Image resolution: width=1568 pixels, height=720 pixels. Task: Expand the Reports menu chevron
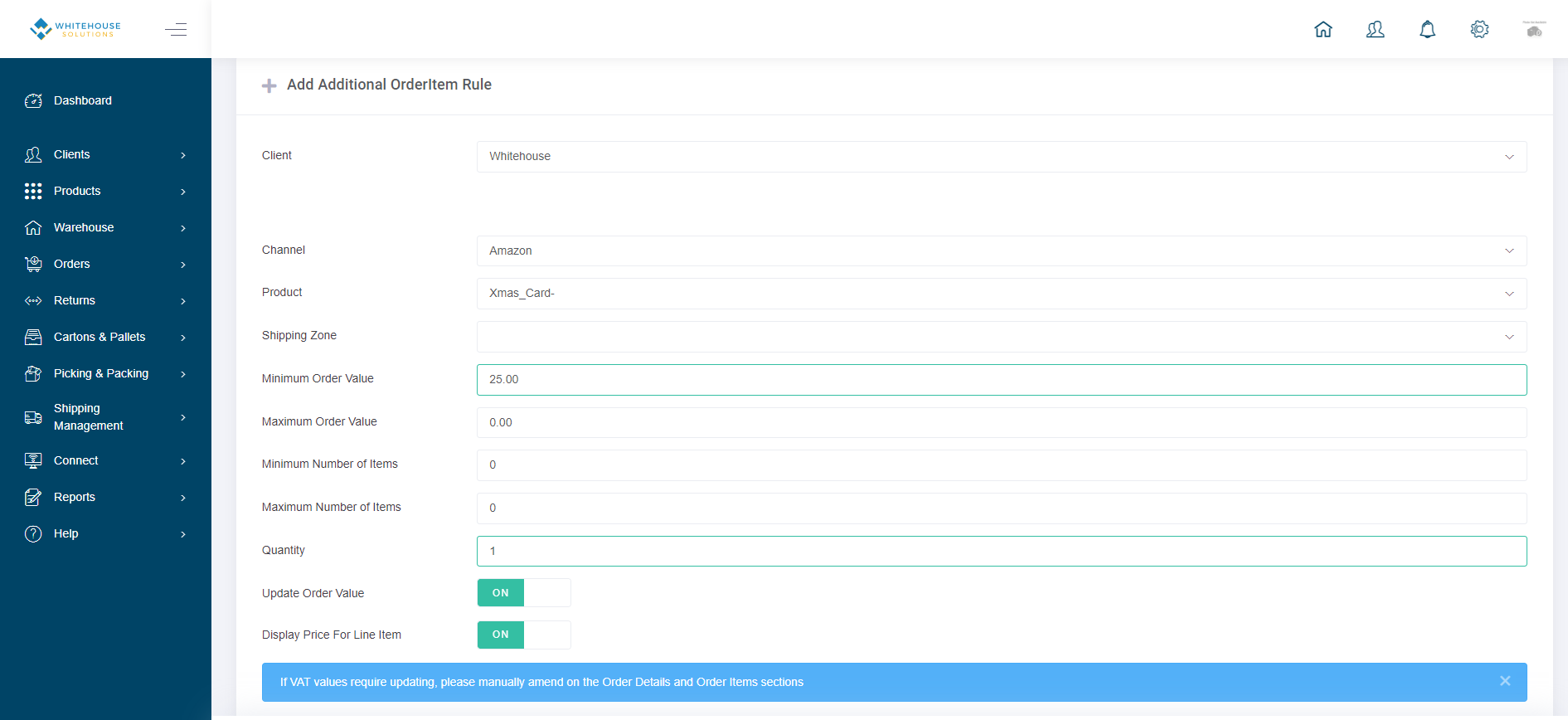183,498
